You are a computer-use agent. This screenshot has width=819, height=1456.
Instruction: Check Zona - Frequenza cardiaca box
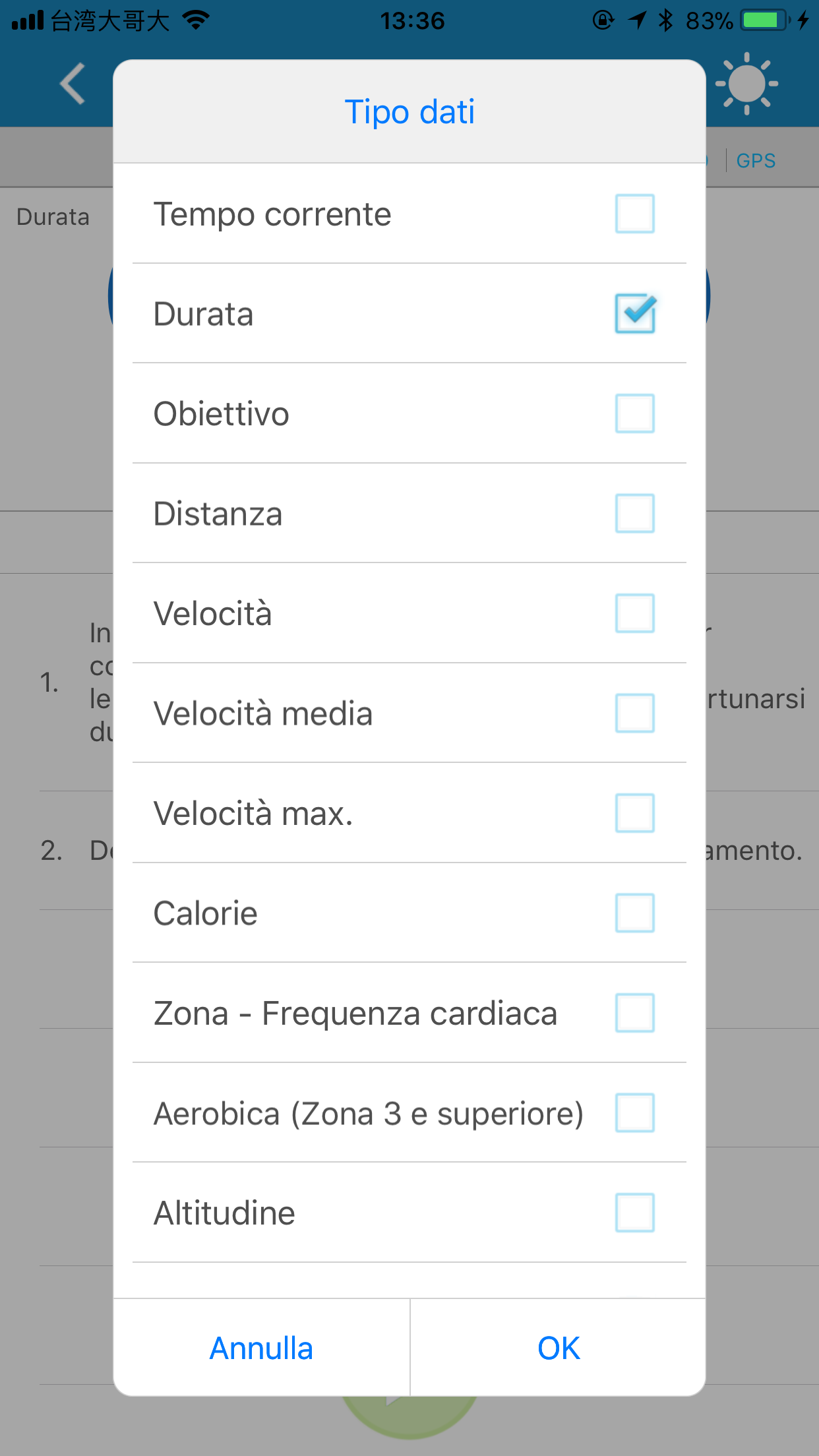[x=634, y=1013]
